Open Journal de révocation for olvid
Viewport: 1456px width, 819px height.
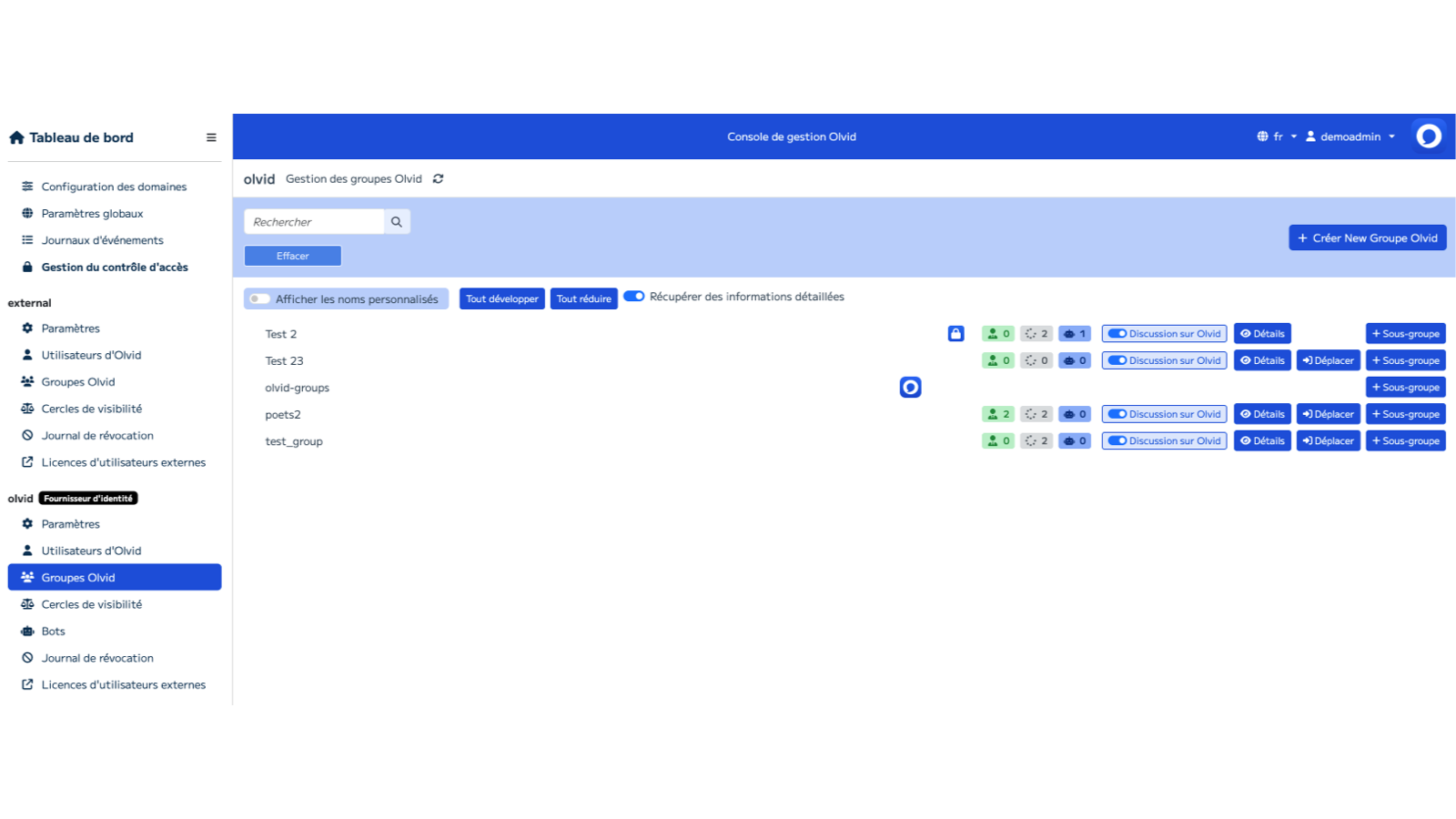97,657
